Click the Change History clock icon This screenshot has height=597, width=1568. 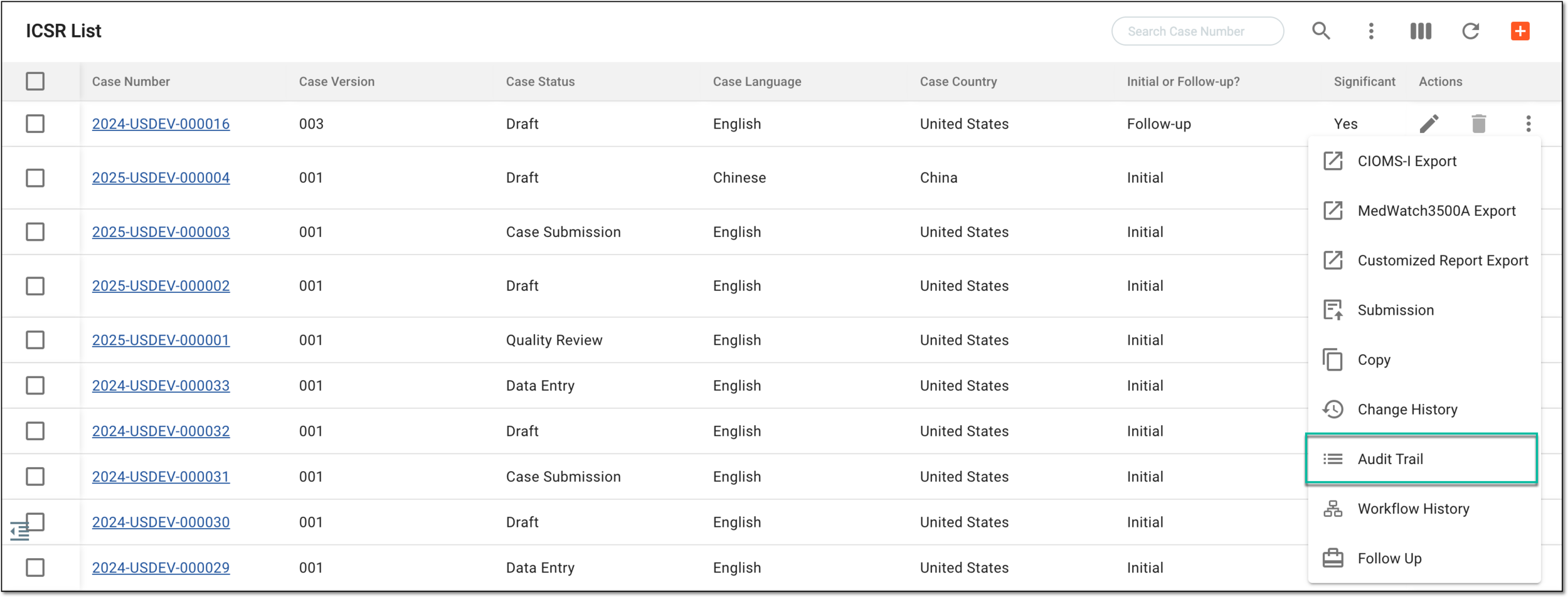[1333, 409]
